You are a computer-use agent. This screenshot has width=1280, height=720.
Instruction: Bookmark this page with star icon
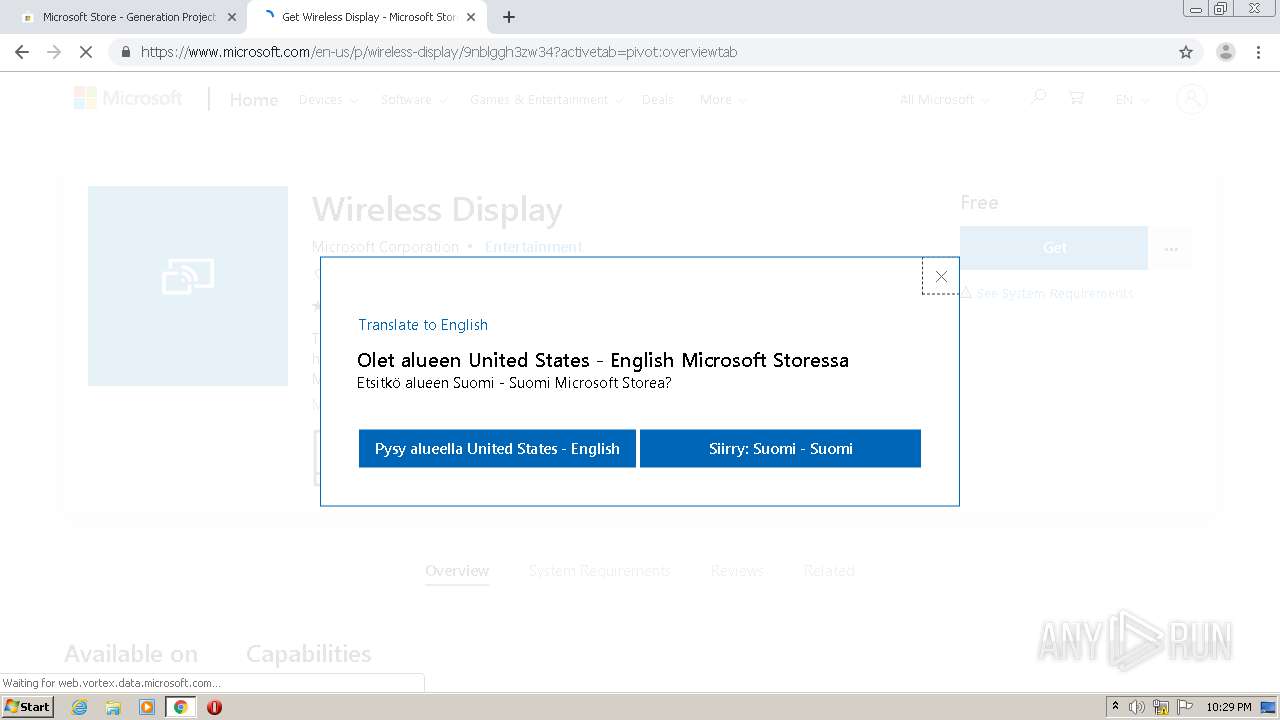[1186, 52]
